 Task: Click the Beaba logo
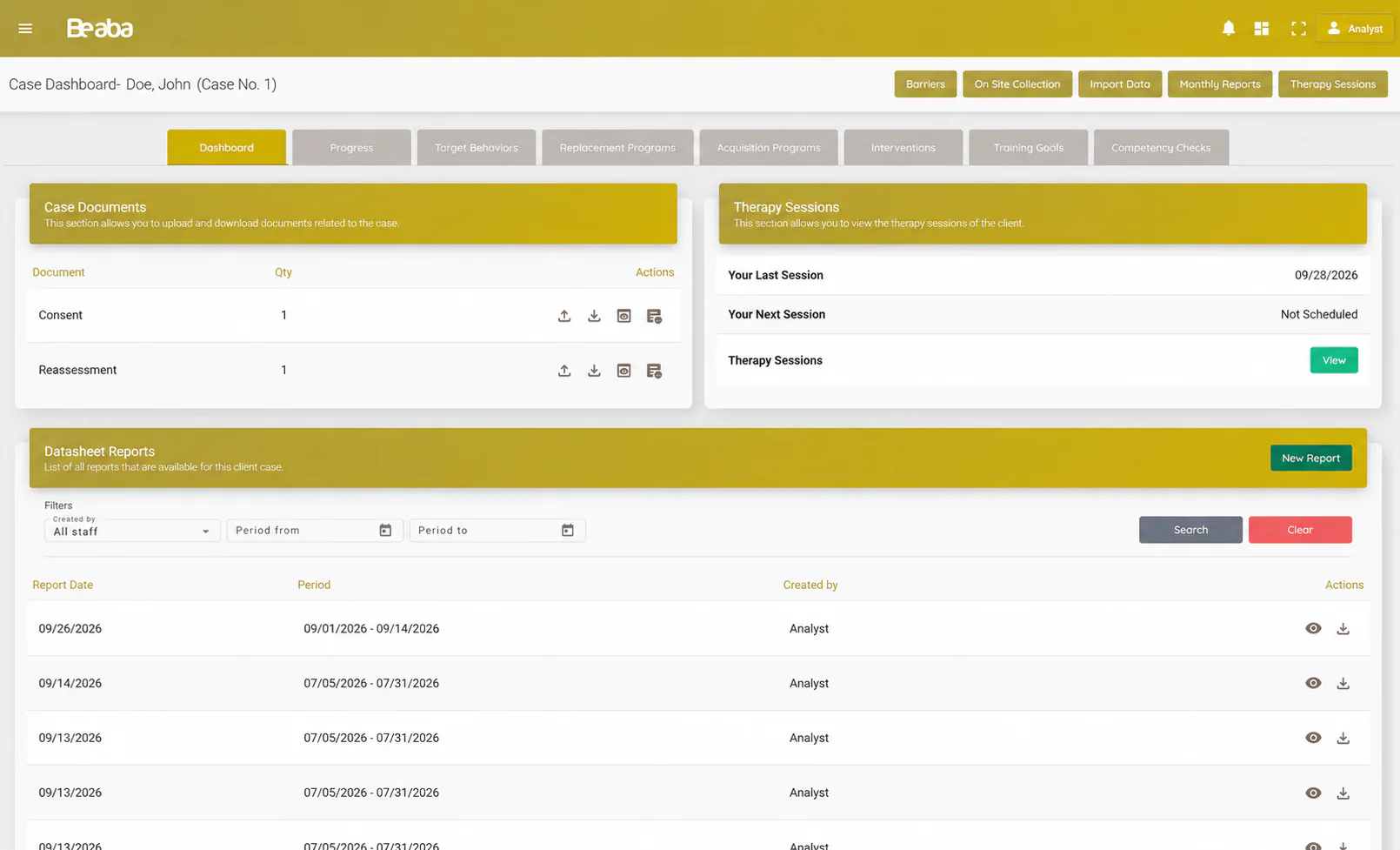[100, 29]
